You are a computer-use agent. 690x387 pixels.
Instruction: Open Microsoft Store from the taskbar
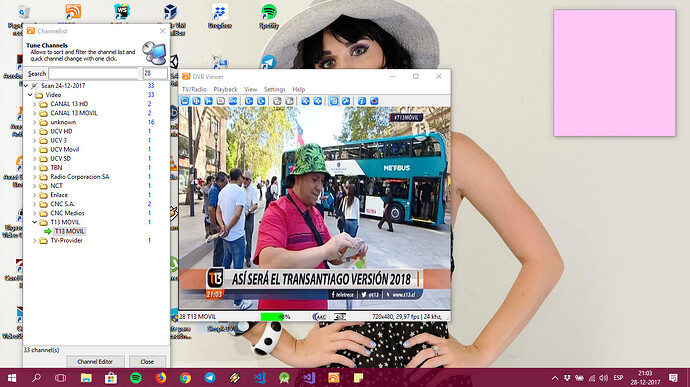point(111,378)
